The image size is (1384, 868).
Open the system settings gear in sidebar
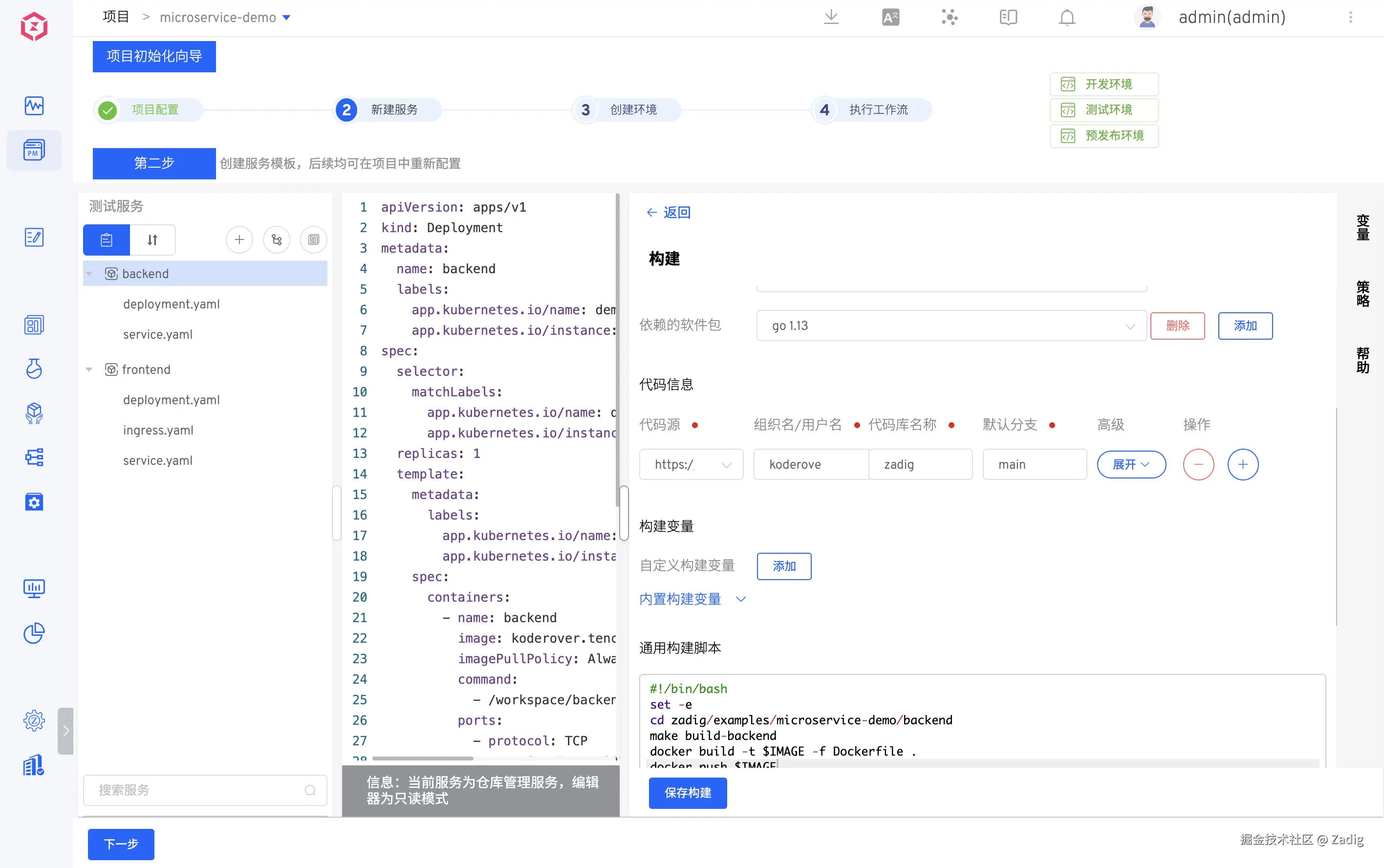click(x=34, y=720)
